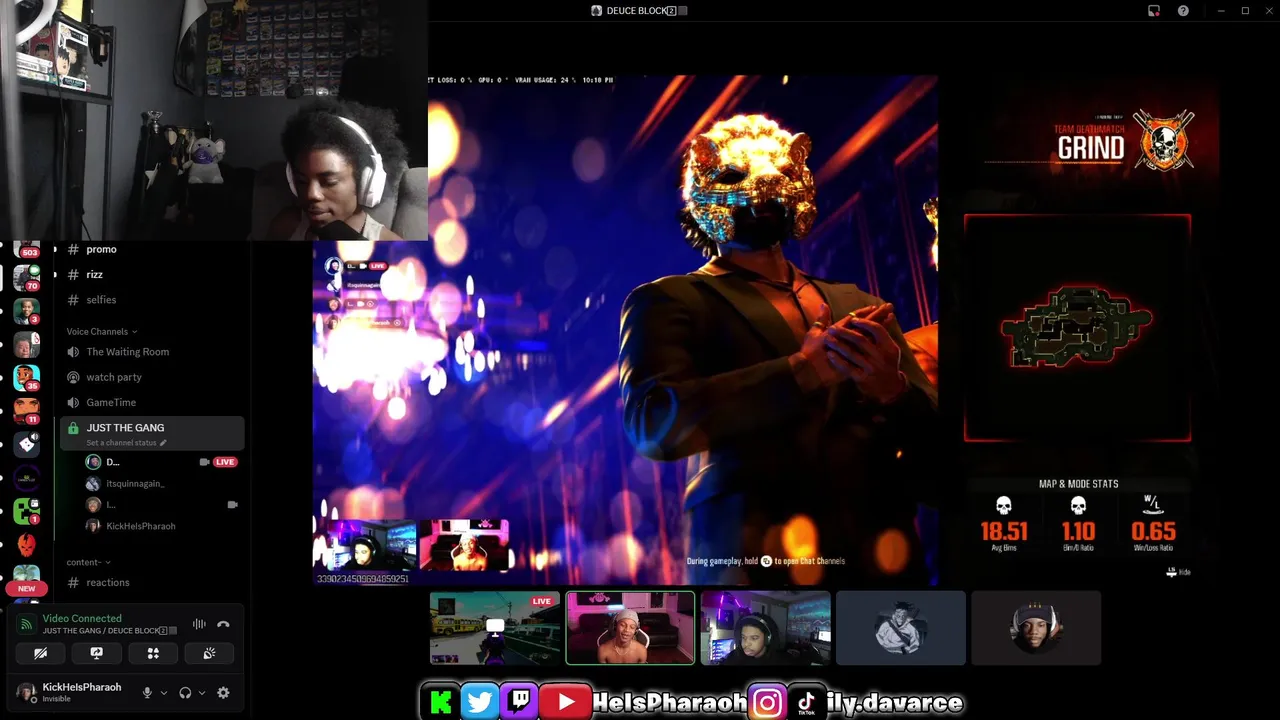Mute the microphone
The height and width of the screenshot is (720, 1280).
[x=147, y=693]
